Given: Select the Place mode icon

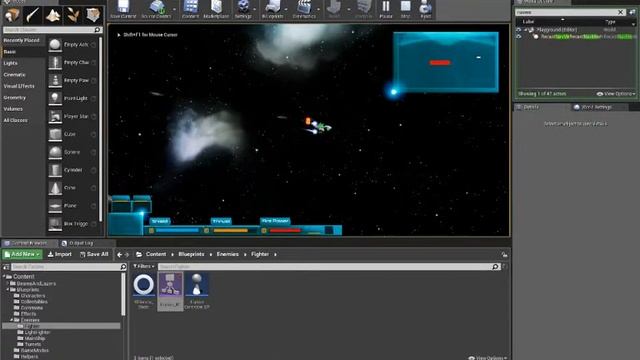Looking at the screenshot, I should point(12,15).
